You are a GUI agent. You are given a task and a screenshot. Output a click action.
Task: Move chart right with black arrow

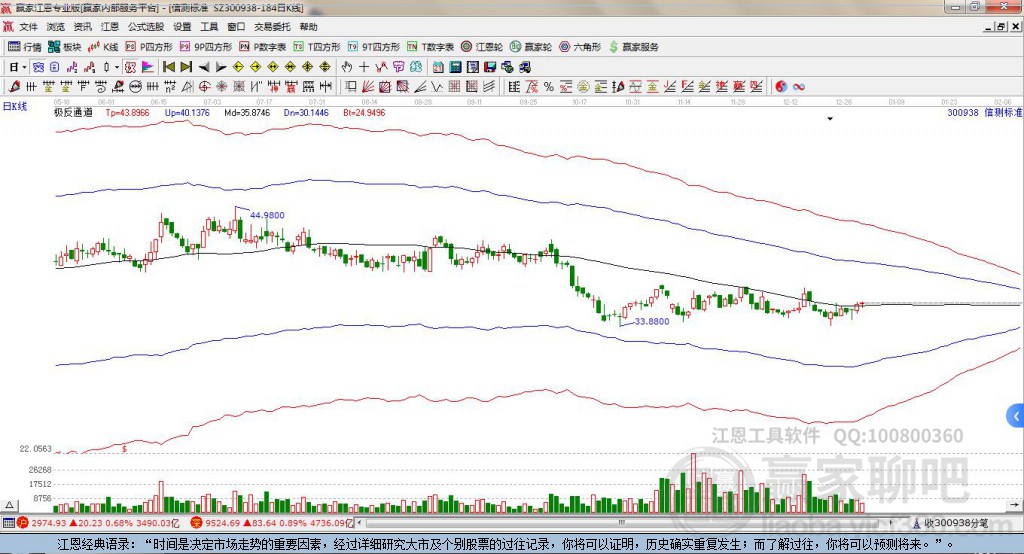point(221,67)
